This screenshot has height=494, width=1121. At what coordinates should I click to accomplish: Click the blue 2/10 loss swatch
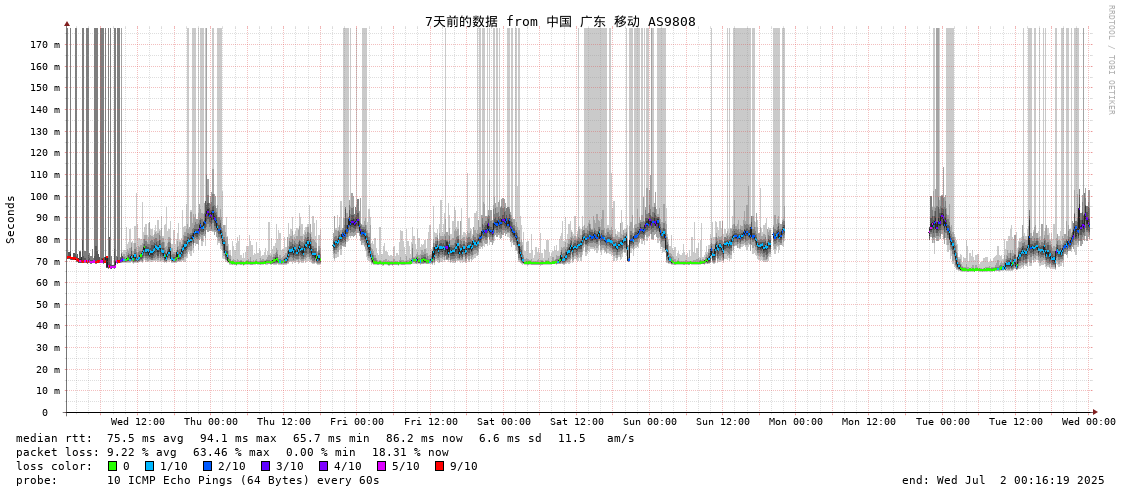click(x=207, y=466)
